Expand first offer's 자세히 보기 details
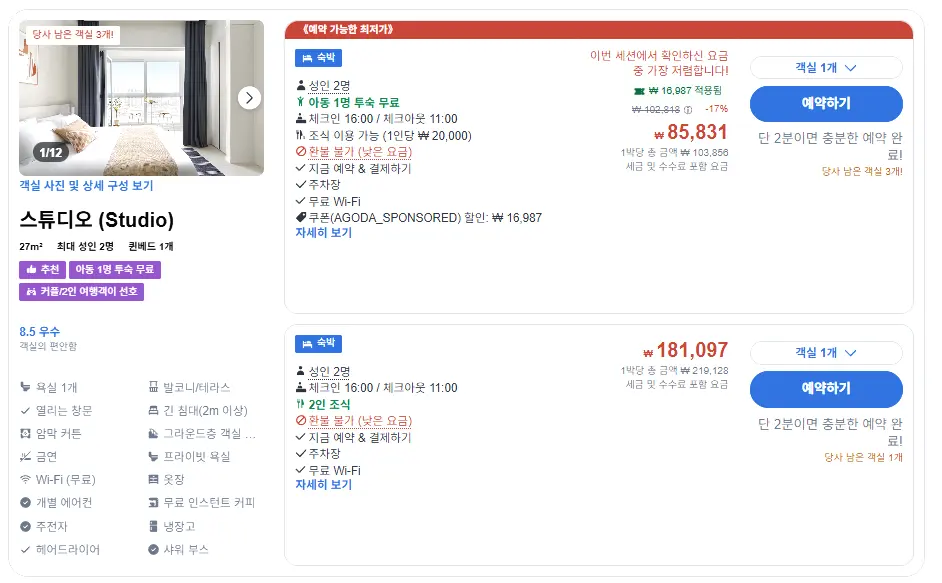Image resolution: width=942 pixels, height=583 pixels. coord(323,233)
